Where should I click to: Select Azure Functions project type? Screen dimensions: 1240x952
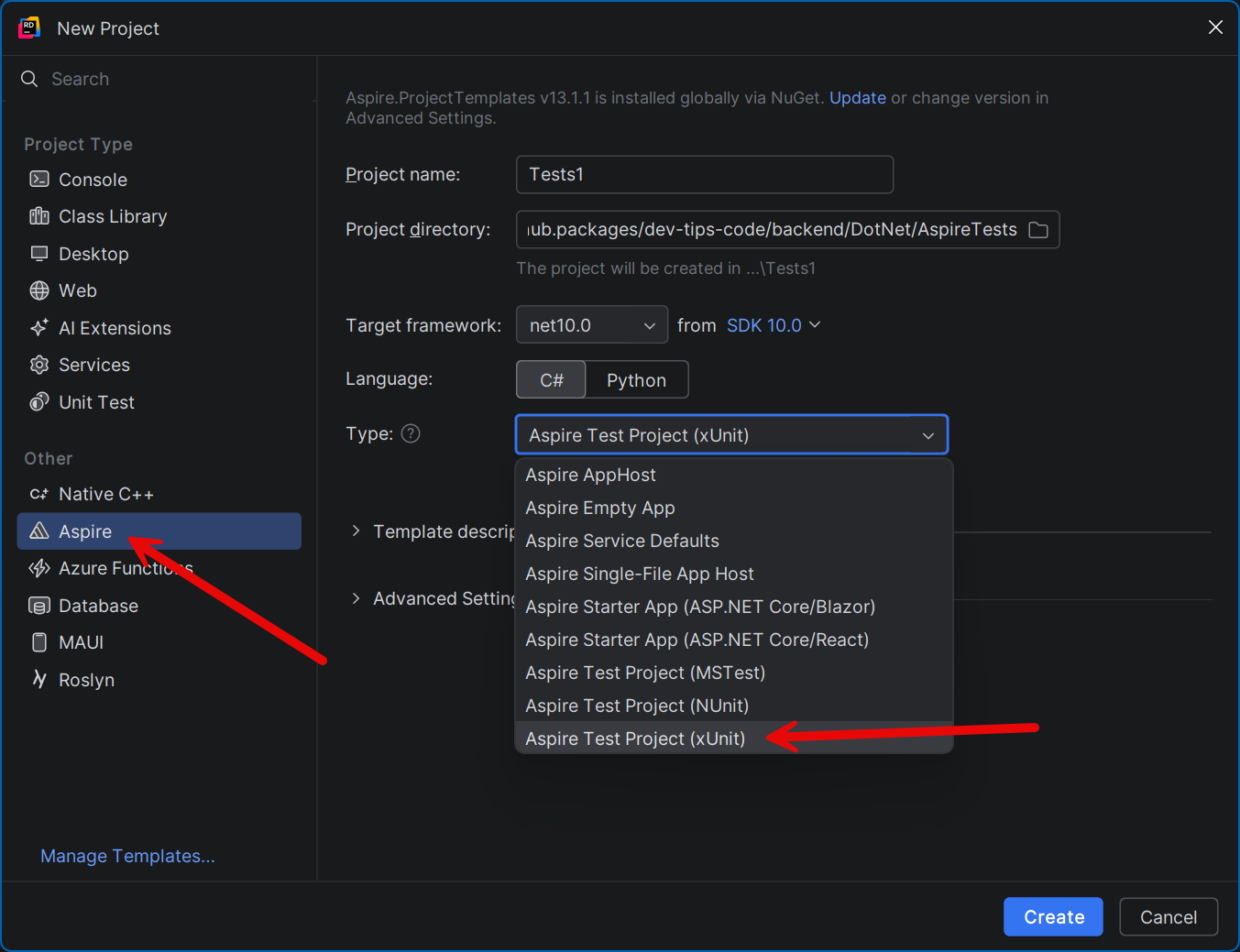click(159, 568)
